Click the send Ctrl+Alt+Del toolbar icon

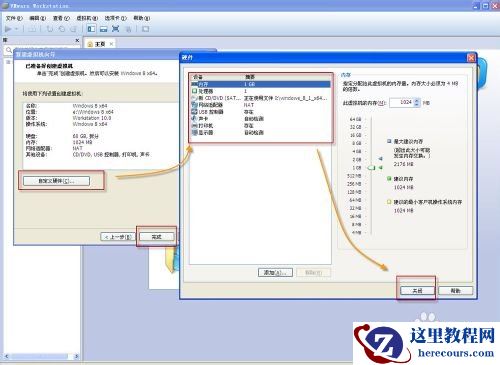[x=32, y=29]
